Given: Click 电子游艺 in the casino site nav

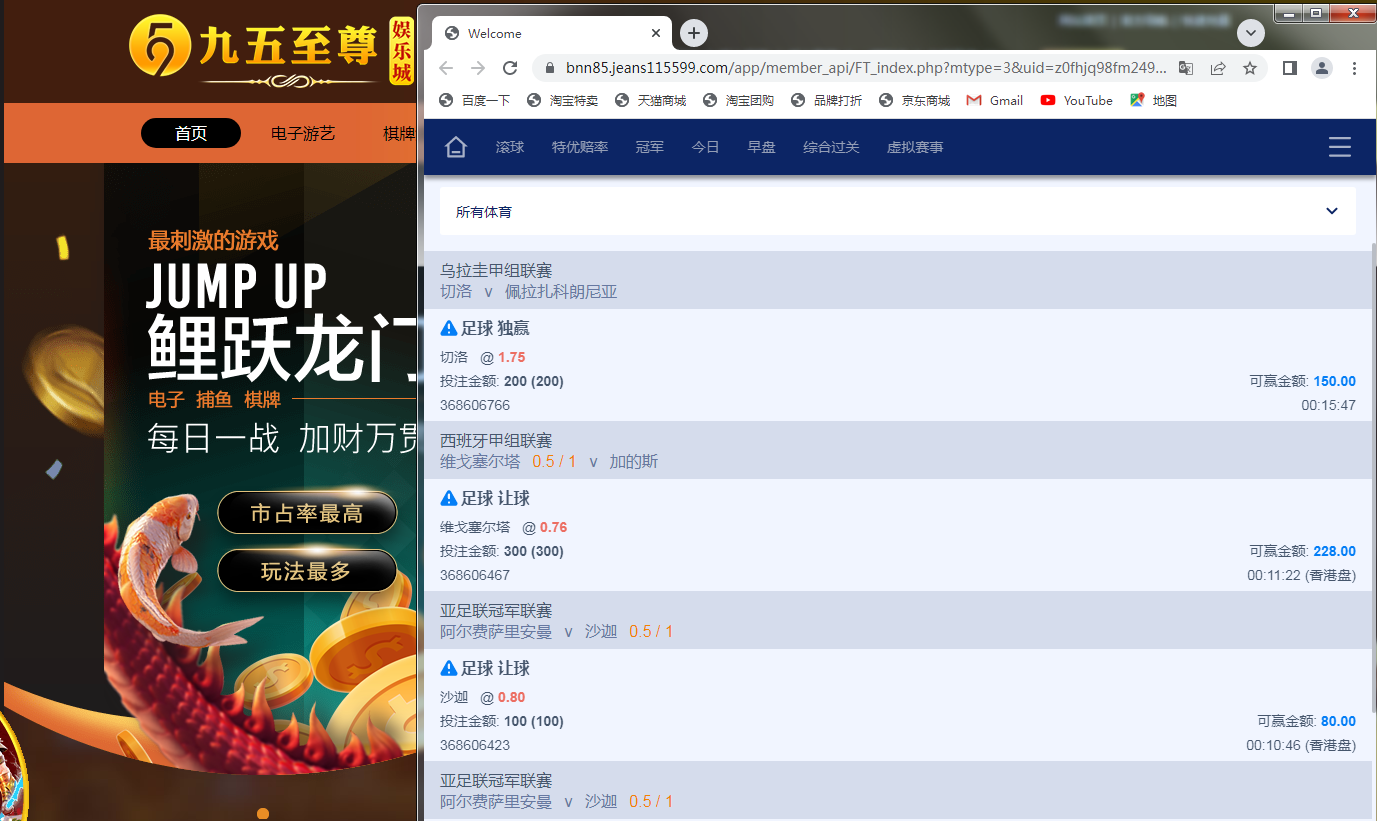Looking at the screenshot, I should point(303,133).
